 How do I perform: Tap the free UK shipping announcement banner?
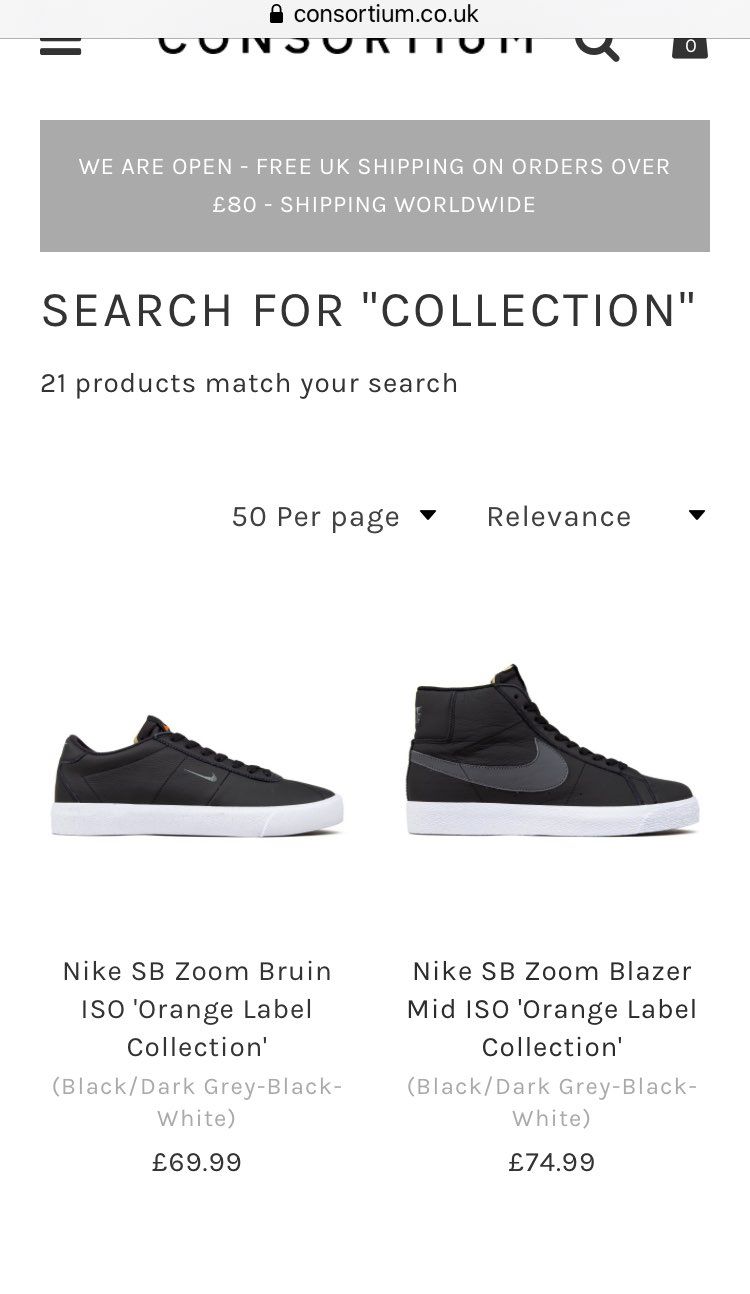pos(375,186)
